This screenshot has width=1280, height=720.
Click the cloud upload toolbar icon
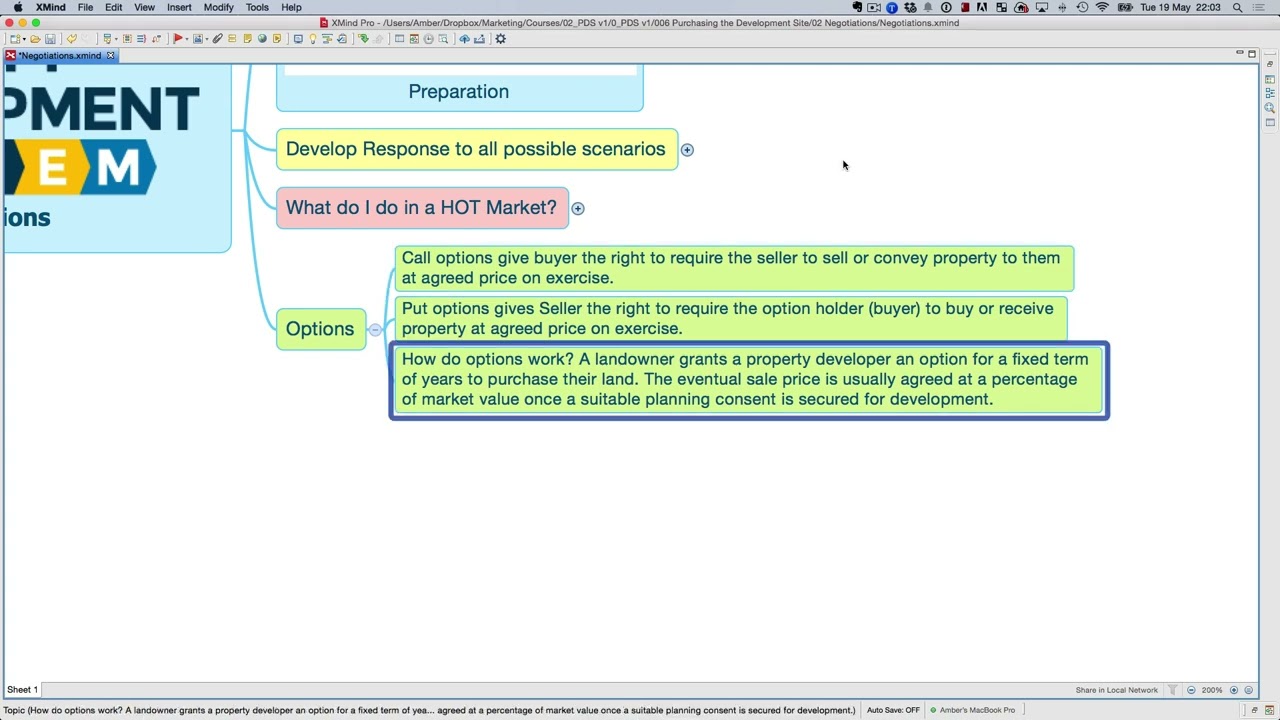(x=464, y=39)
